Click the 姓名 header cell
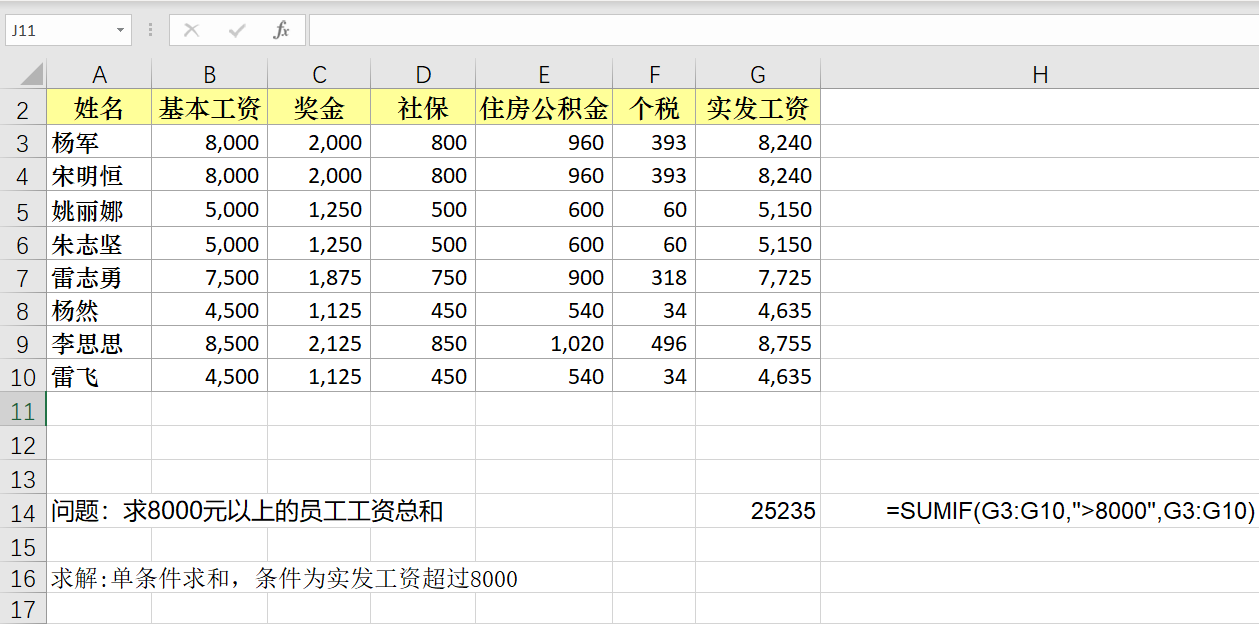The height and width of the screenshot is (624, 1259). click(99, 108)
